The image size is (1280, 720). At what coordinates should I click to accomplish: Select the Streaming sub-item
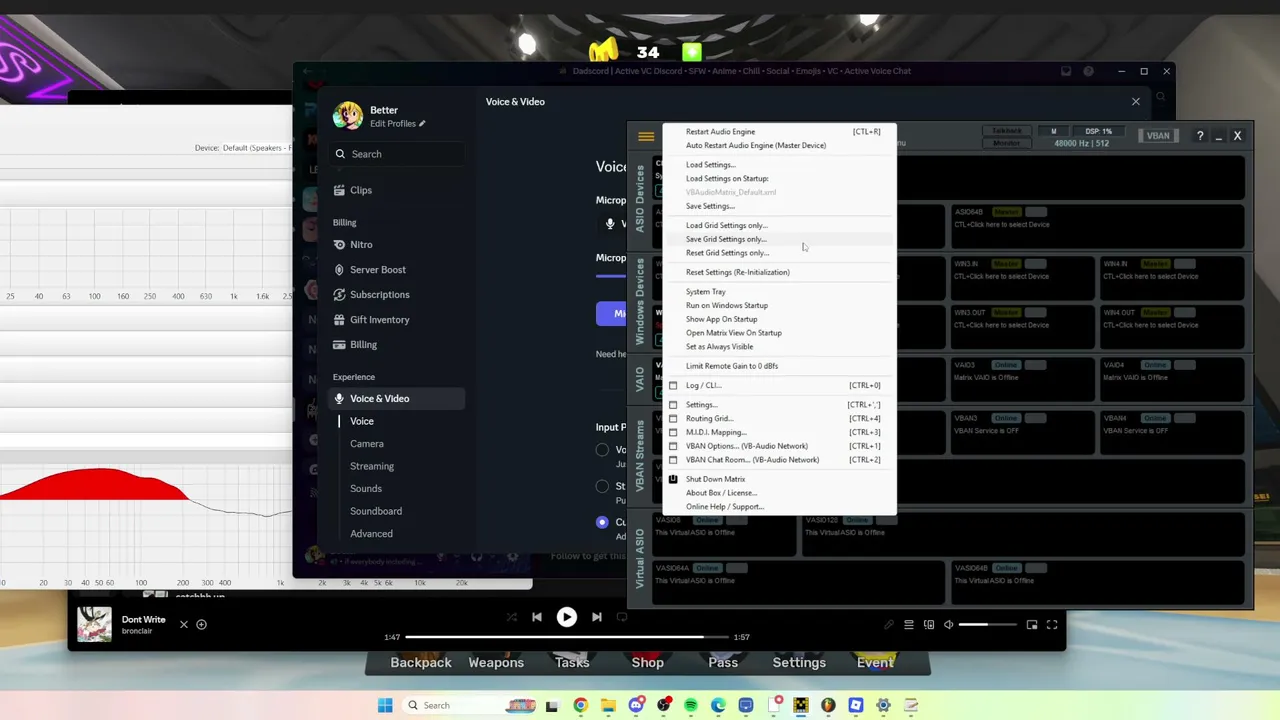(372, 466)
